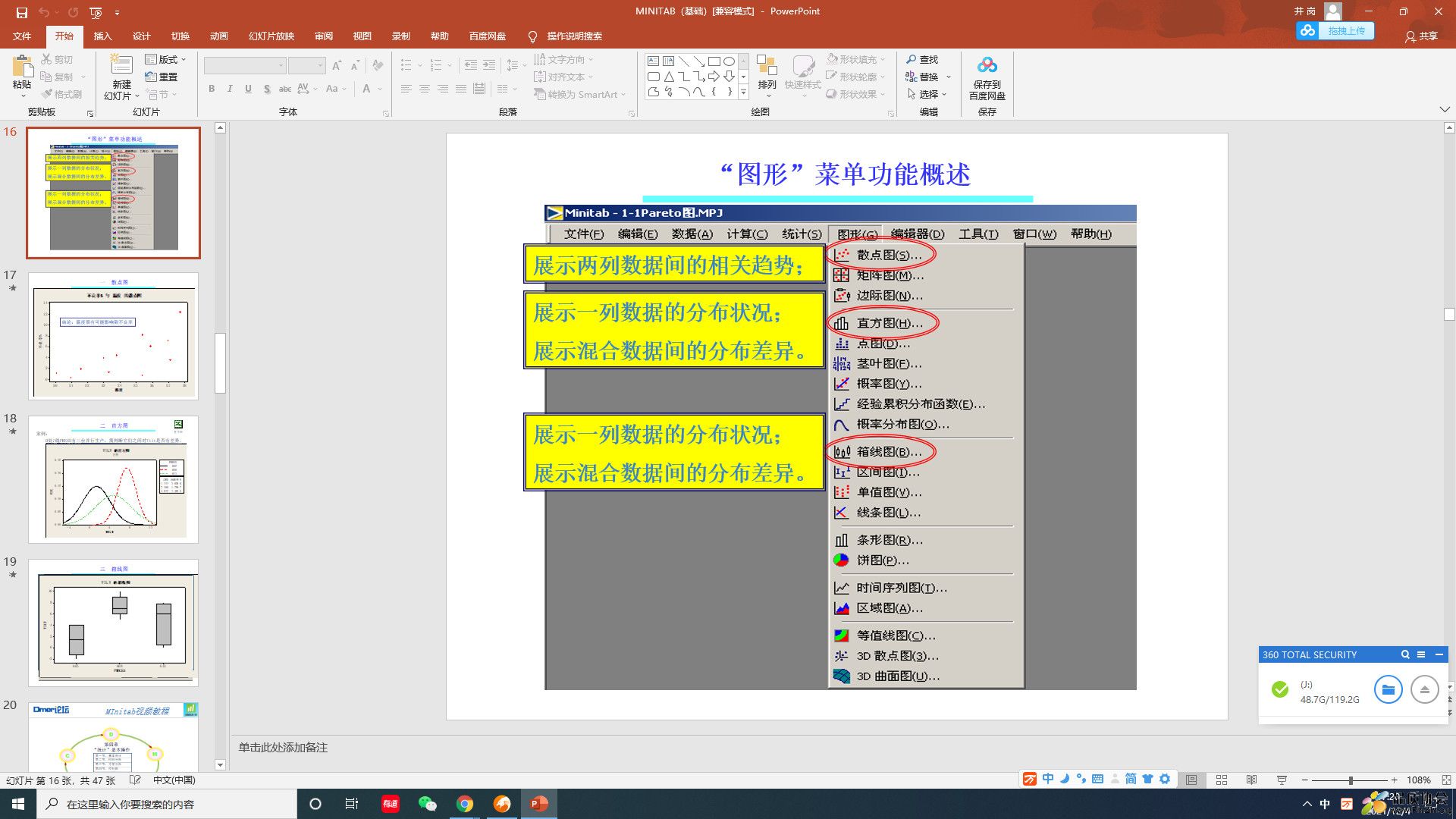
Task: Click the Windows Start button
Action: click(17, 804)
